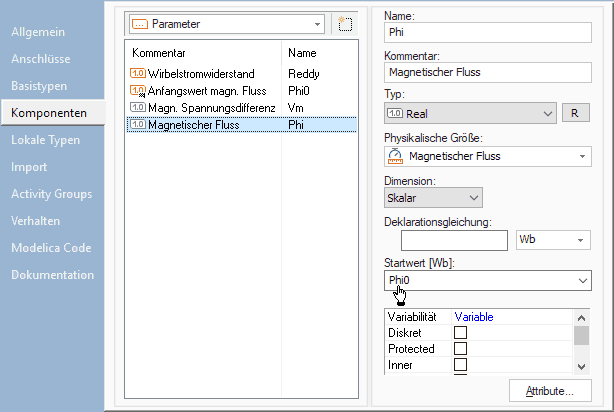
Task: Open the Verhalten tab
Action: (35, 221)
